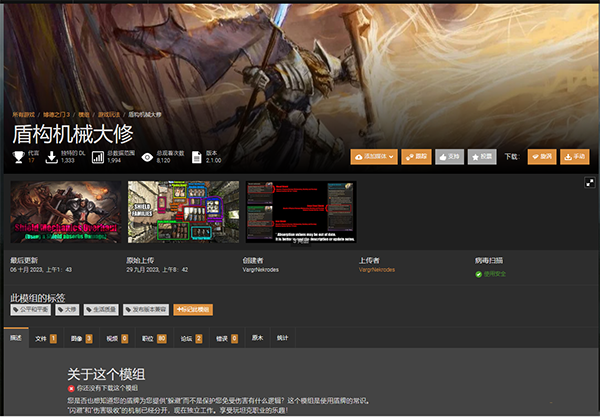This screenshot has height=417, width=600.
Task: Click the orange 标记此模组 tag-this-mod button
Action: (x=193, y=309)
